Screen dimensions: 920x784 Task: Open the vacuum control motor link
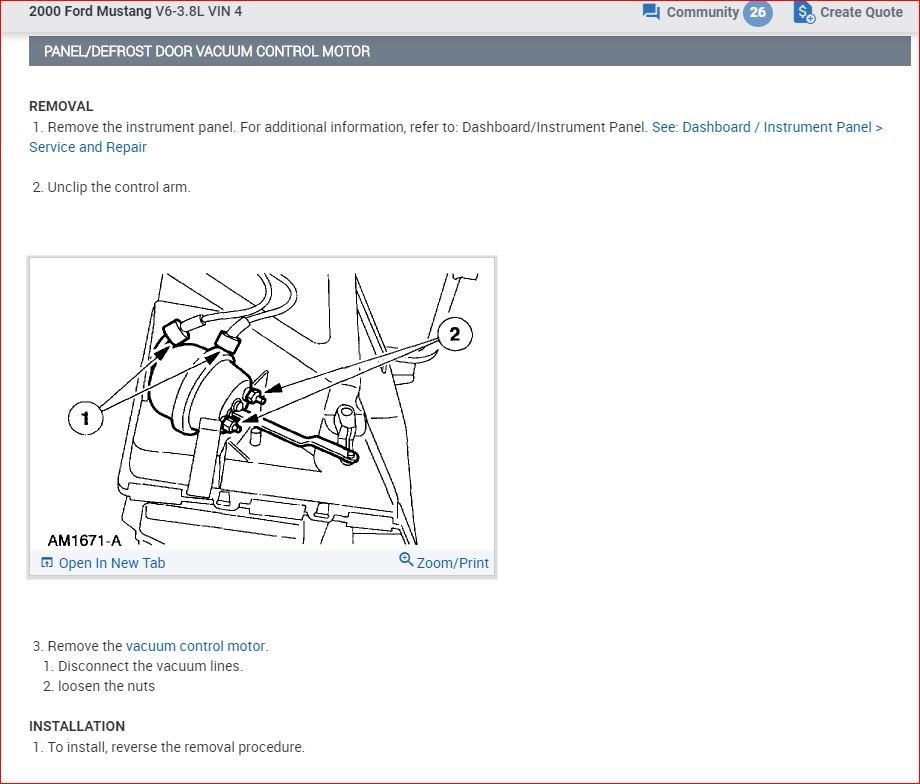[x=197, y=646]
